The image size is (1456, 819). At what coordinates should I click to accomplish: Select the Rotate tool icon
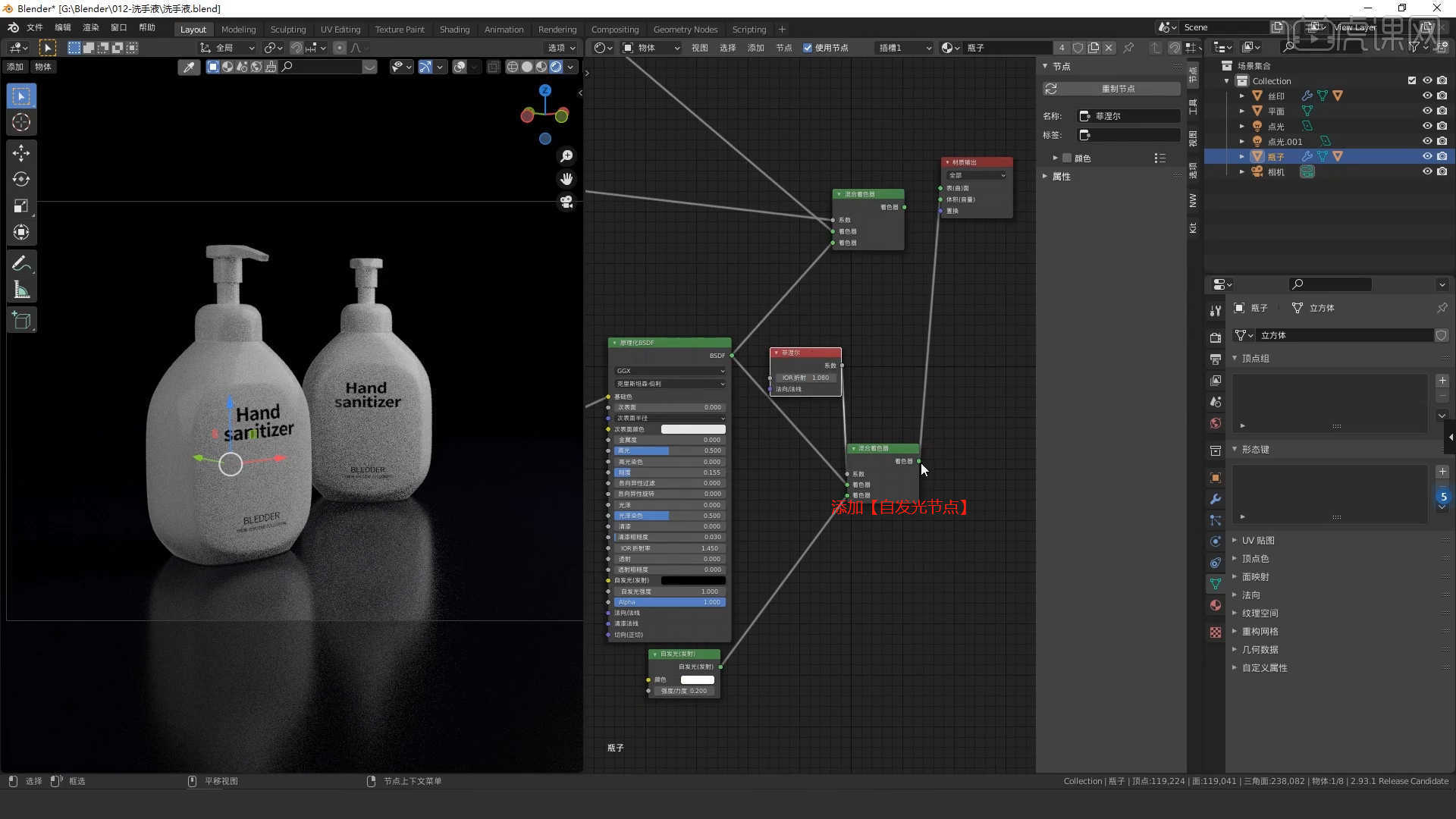(x=21, y=180)
